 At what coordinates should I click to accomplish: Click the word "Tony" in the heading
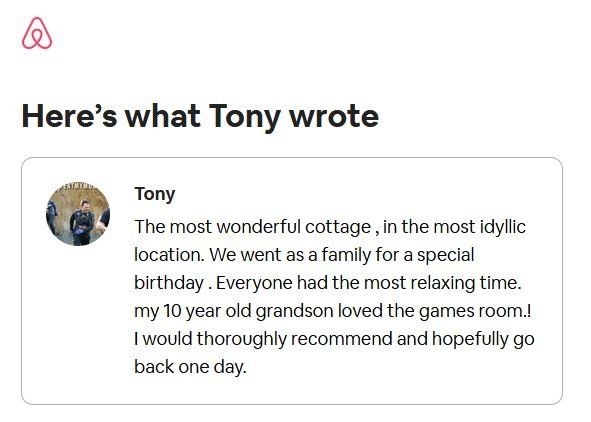[244, 118]
